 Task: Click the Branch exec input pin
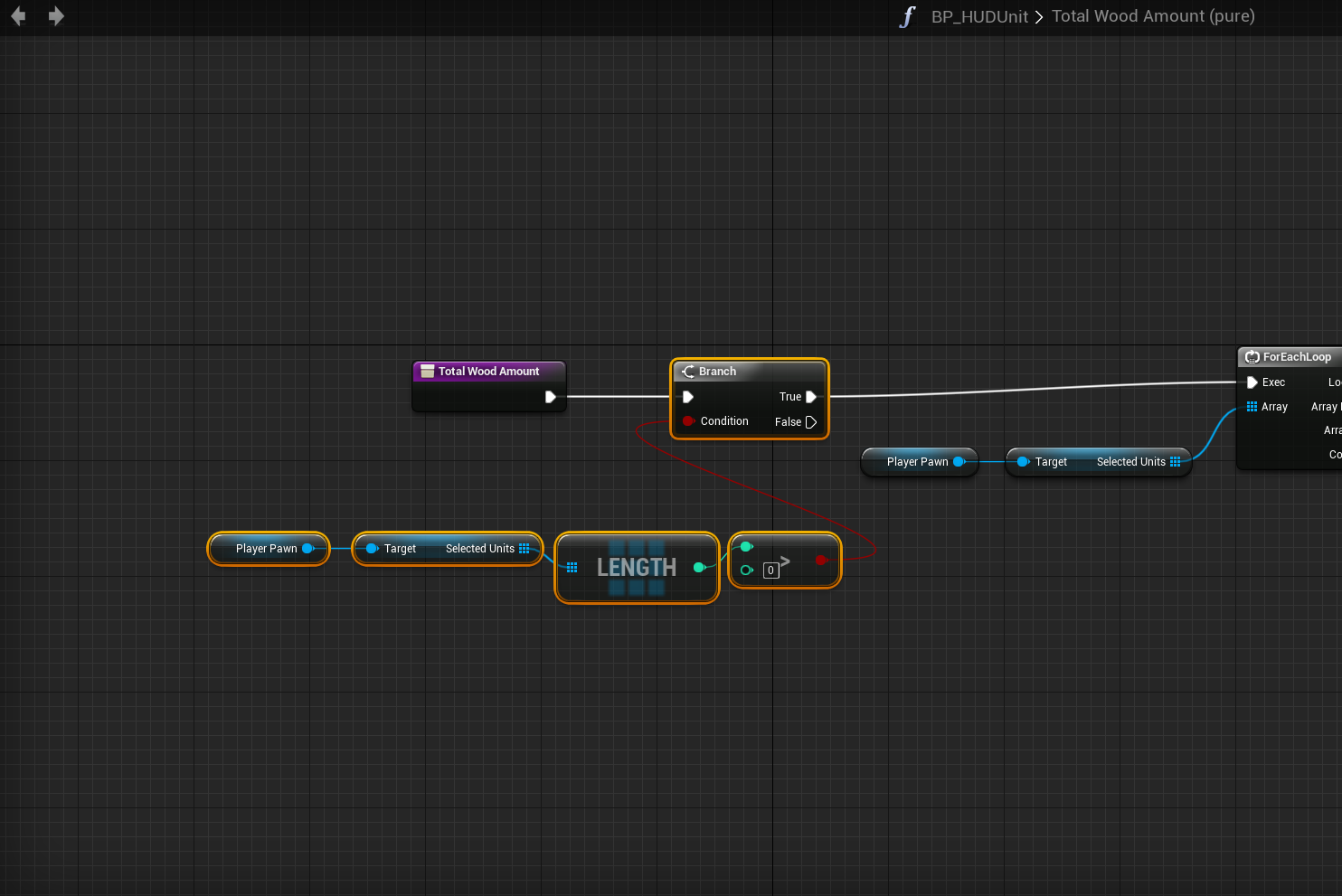pyautogui.click(x=688, y=397)
